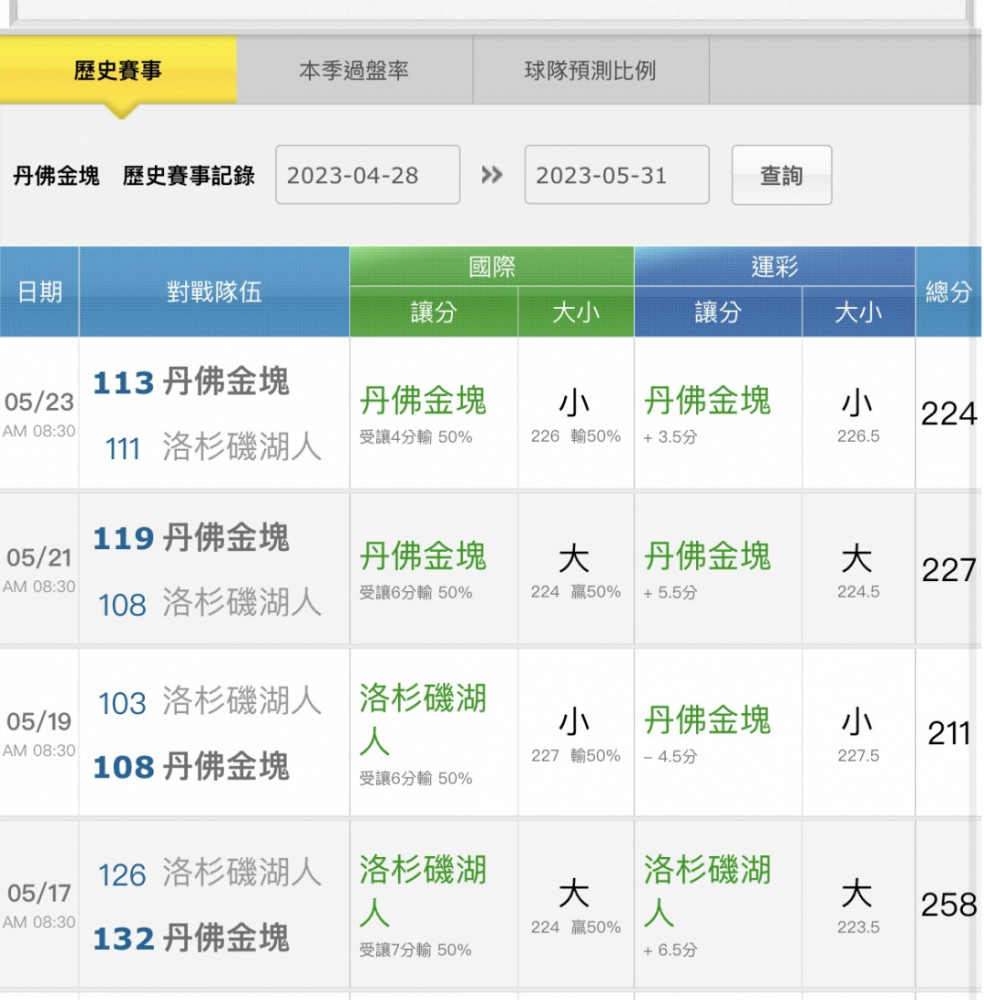The image size is (984, 1000).
Task: Select the 05/17 date cell
Action: [x=40, y=904]
